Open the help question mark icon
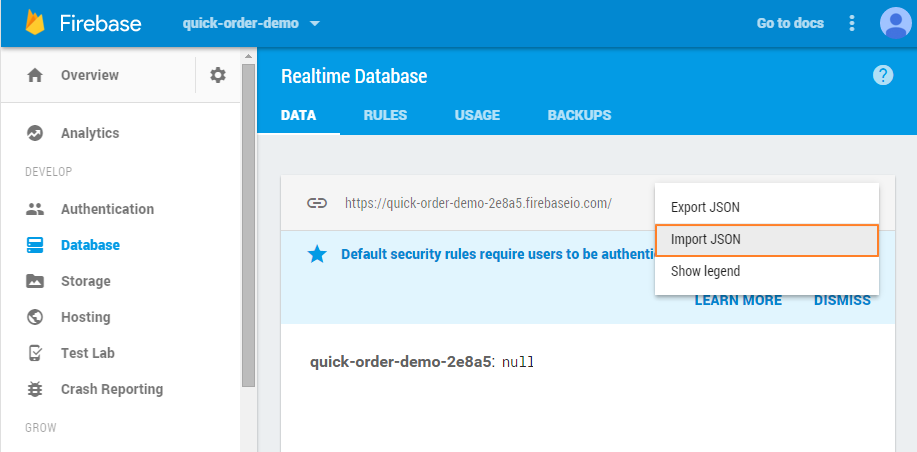 (883, 75)
